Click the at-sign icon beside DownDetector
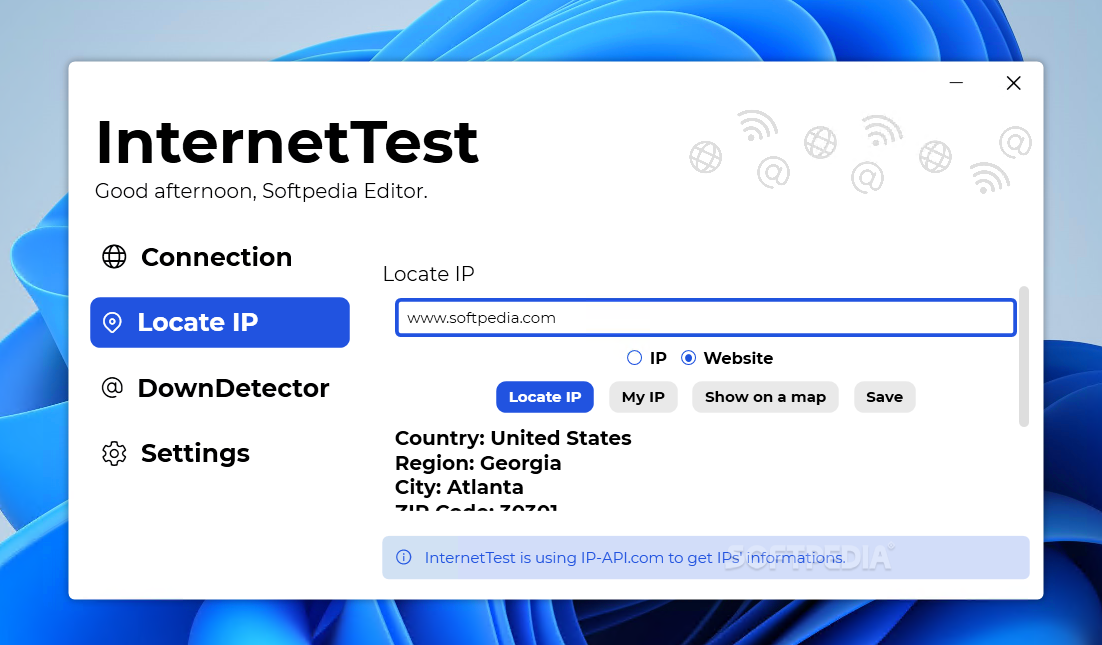The width and height of the screenshot is (1102, 645). (x=112, y=387)
